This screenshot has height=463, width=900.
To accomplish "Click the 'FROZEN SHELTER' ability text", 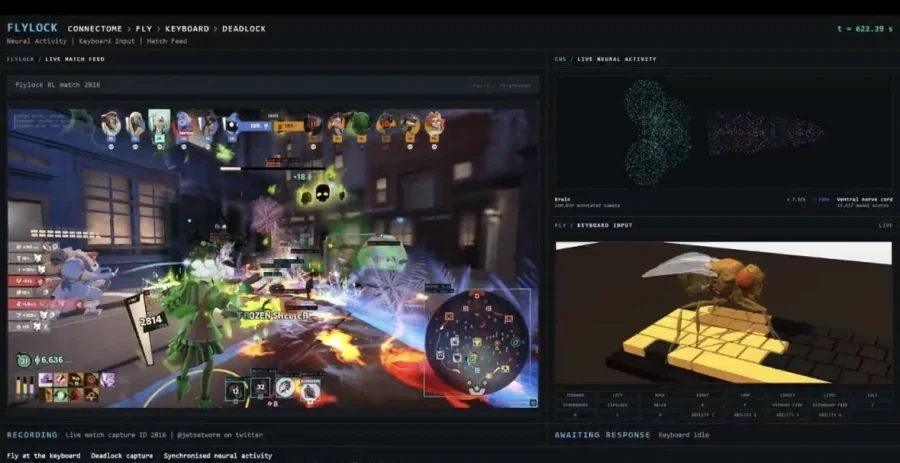I will pyautogui.click(x=274, y=315).
